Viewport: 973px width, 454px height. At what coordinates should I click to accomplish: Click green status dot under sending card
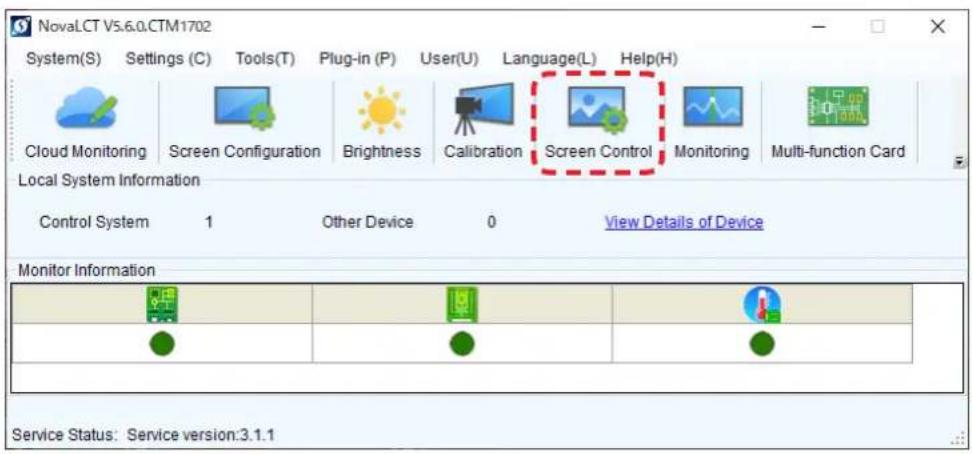pyautogui.click(x=162, y=344)
